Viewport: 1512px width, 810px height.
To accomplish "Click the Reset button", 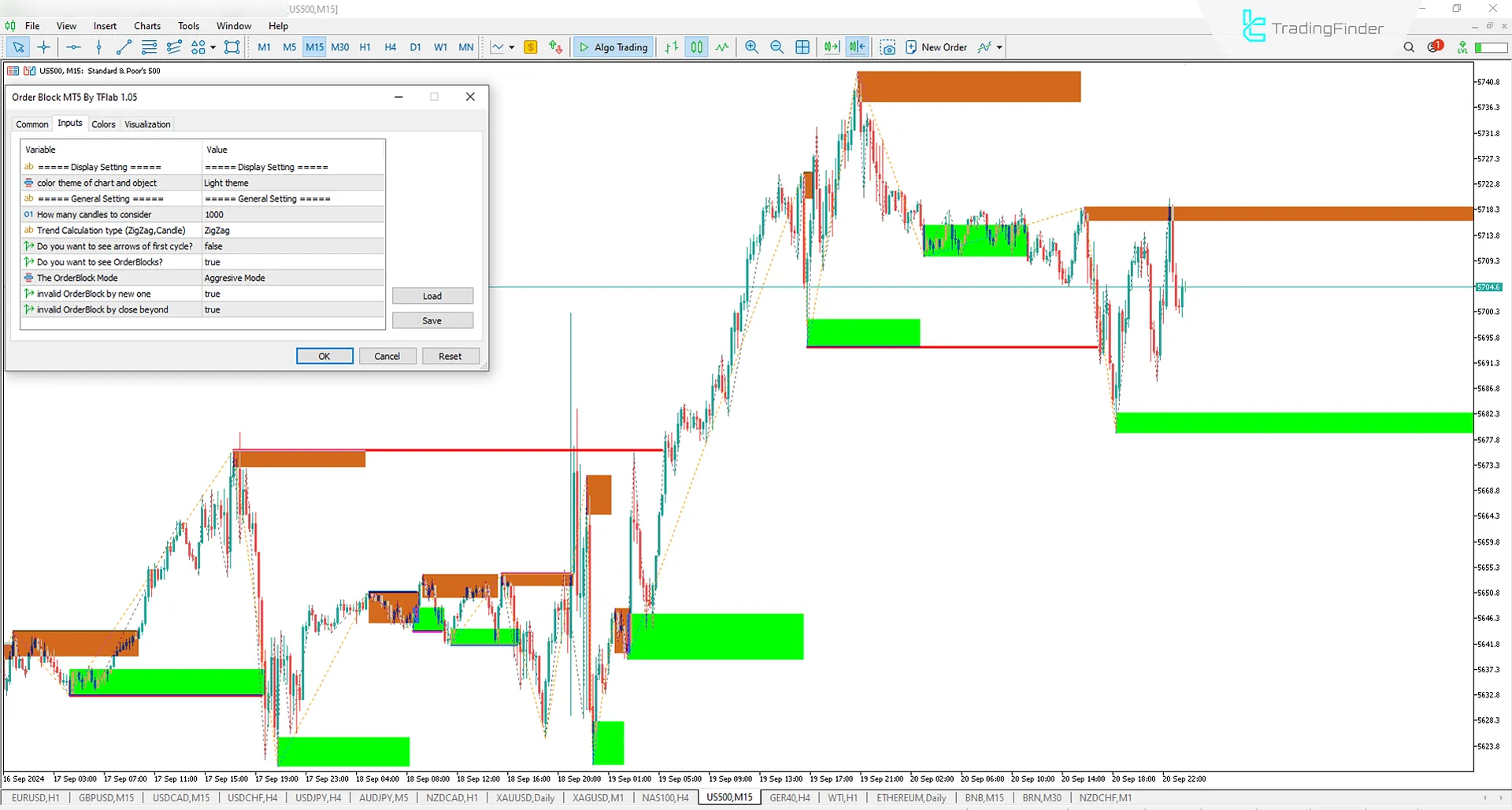I will (450, 357).
